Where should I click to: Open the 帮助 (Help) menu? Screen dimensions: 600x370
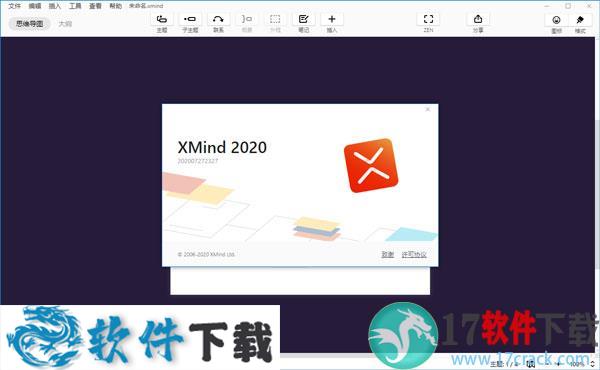[116, 6]
